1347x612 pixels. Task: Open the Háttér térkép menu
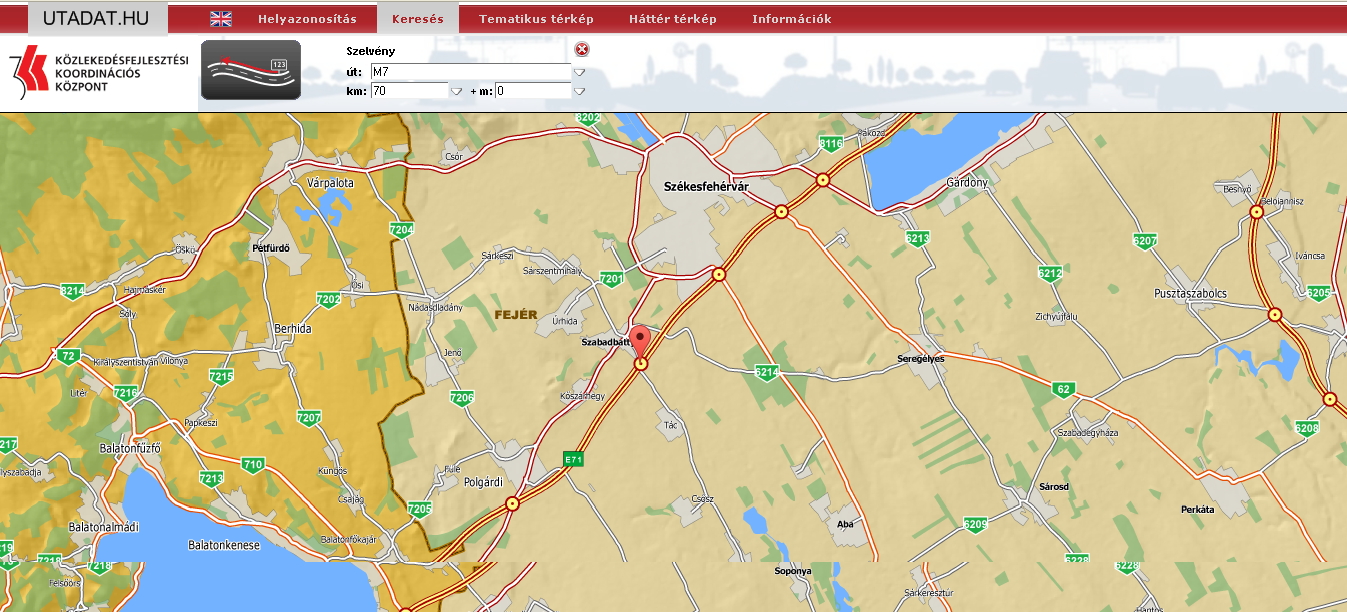pos(672,19)
